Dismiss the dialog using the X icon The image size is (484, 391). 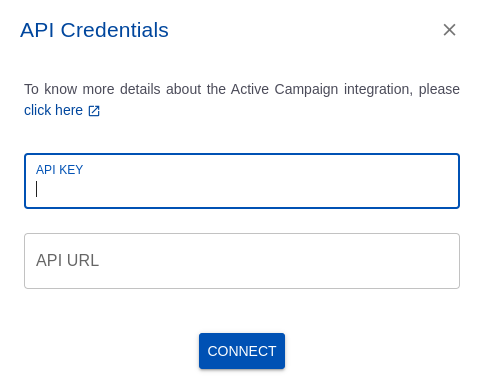(x=449, y=30)
